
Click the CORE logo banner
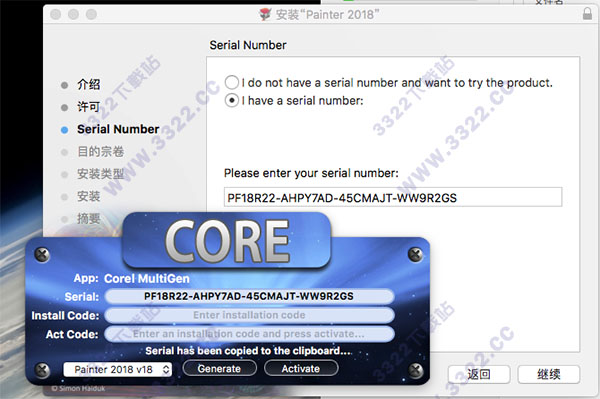click(227, 241)
